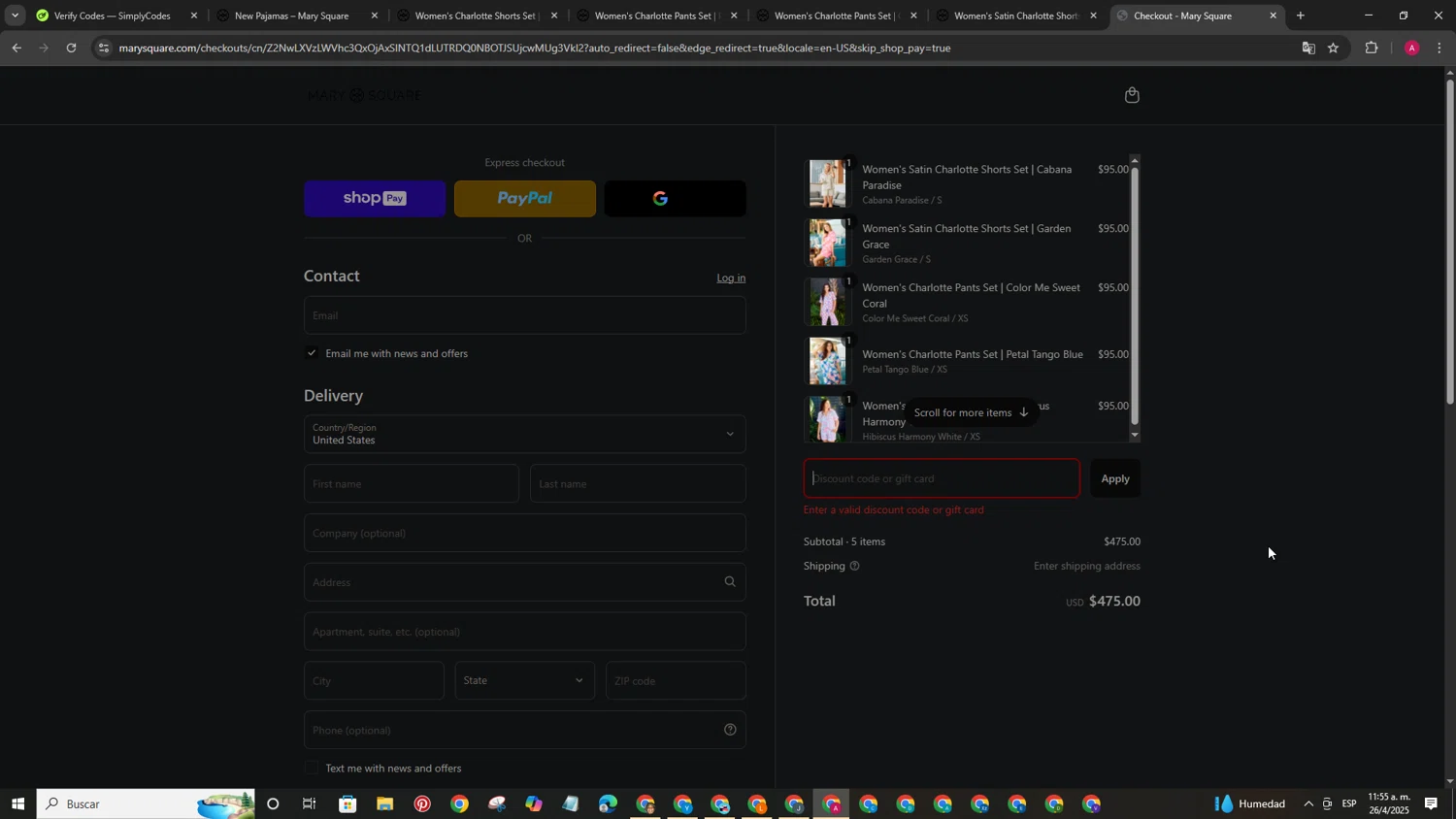Image resolution: width=1456 pixels, height=819 pixels.
Task: Switch to the Women's Satin Charlotte Shorts tab
Action: (x=1016, y=16)
